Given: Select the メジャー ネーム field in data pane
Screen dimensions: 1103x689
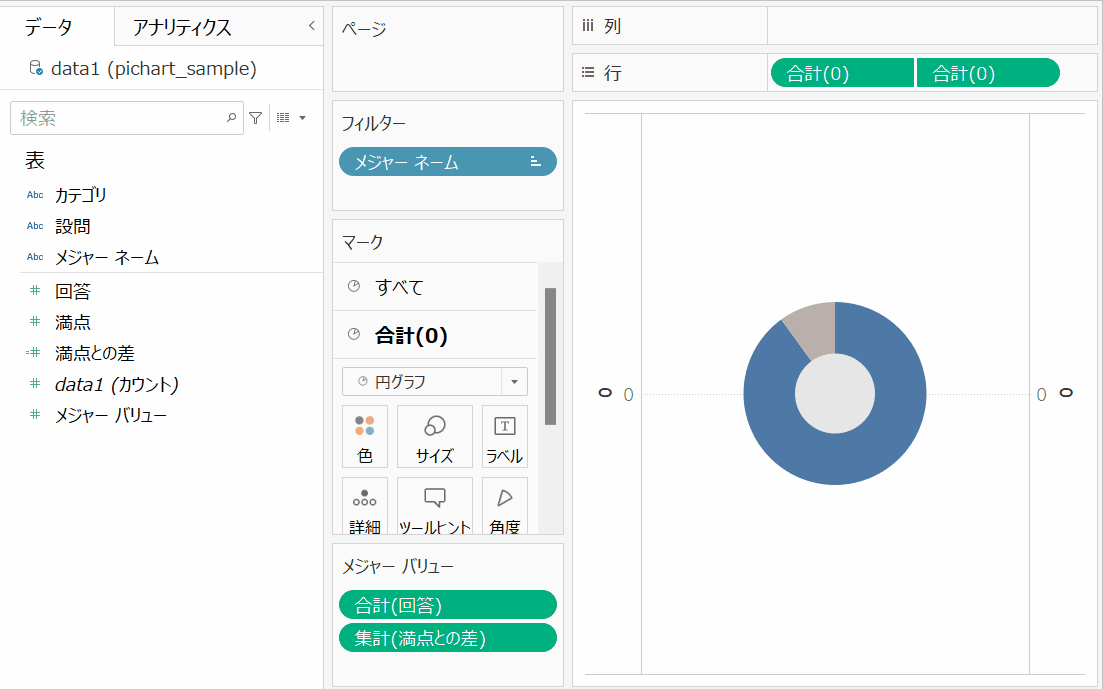Looking at the screenshot, I should point(107,257).
